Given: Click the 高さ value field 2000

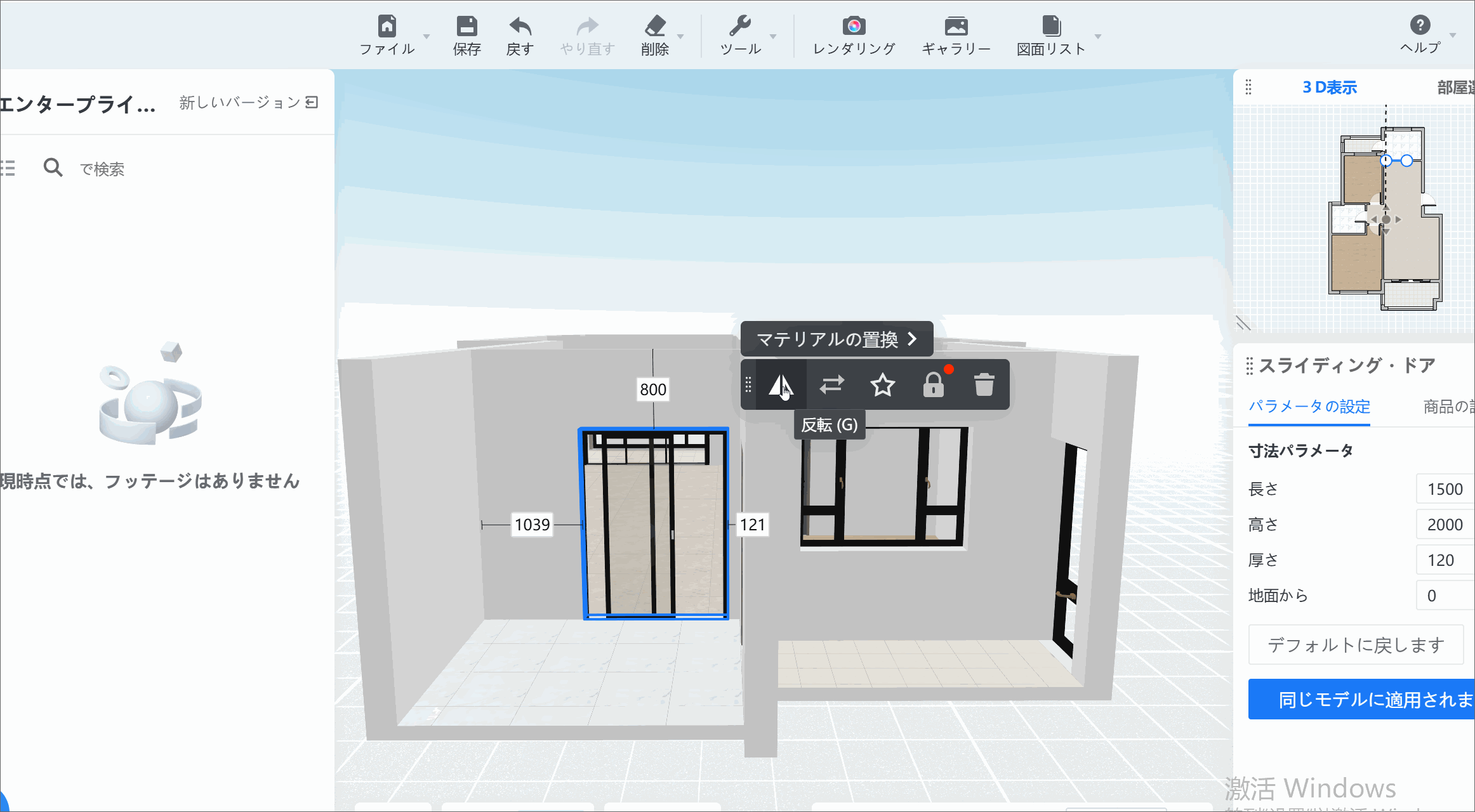Looking at the screenshot, I should click(1445, 525).
